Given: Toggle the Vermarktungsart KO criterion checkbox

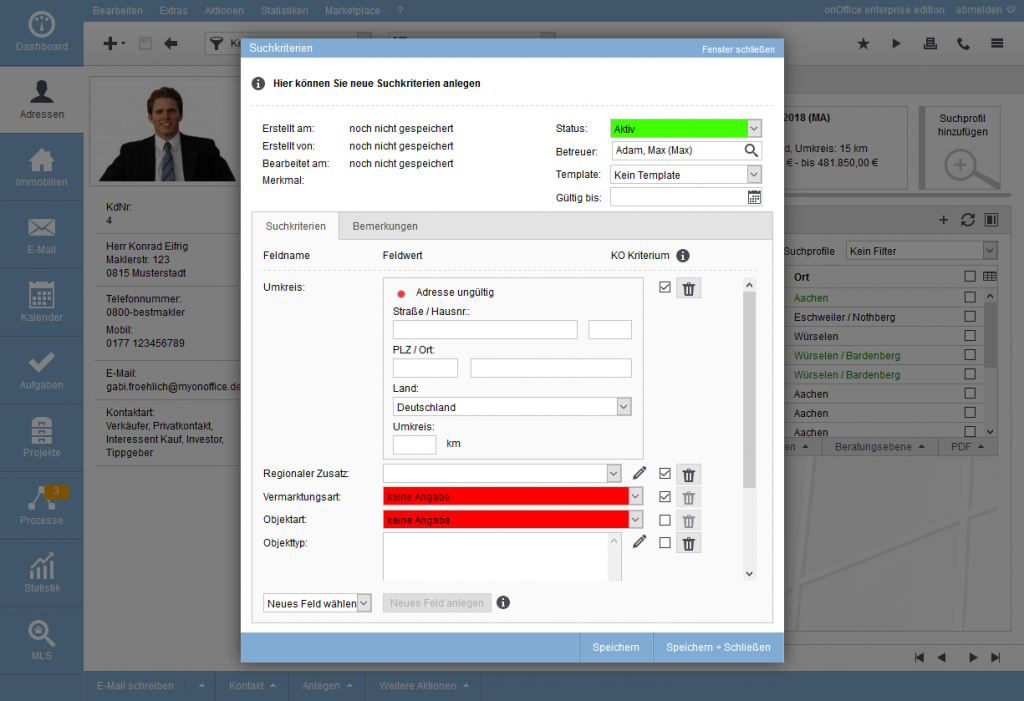Looking at the screenshot, I should click(x=665, y=496).
